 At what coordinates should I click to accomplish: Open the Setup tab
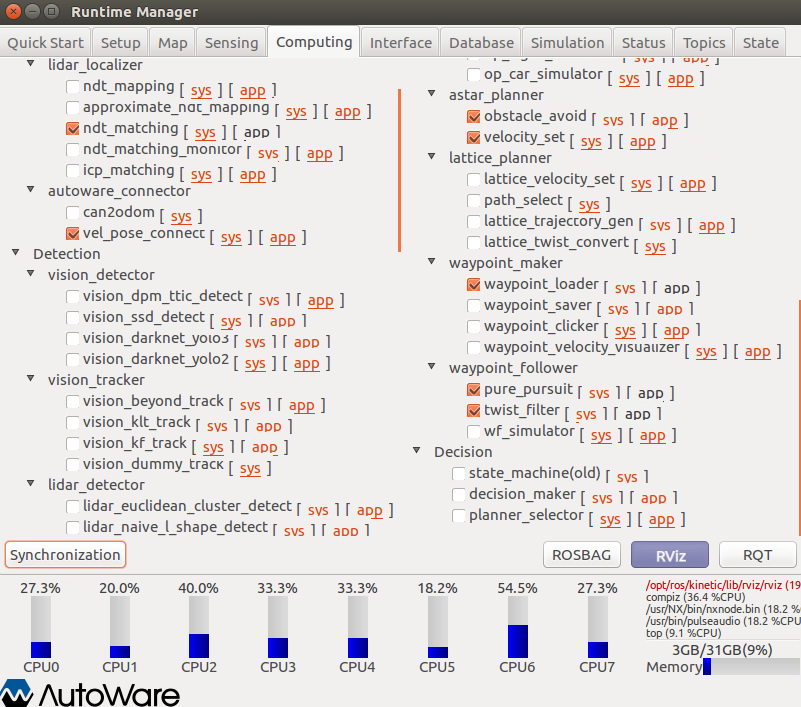pyautogui.click(x=121, y=42)
